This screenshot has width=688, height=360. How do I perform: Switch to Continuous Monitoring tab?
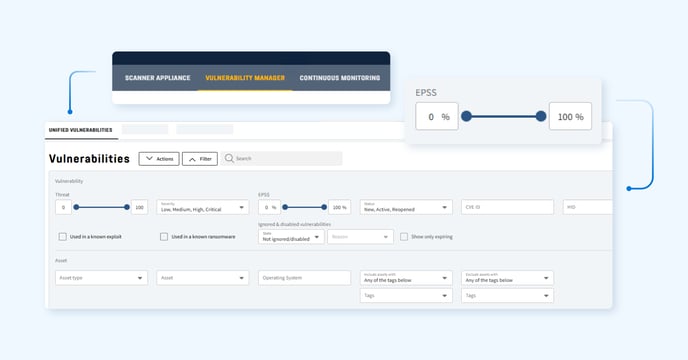pyautogui.click(x=340, y=78)
